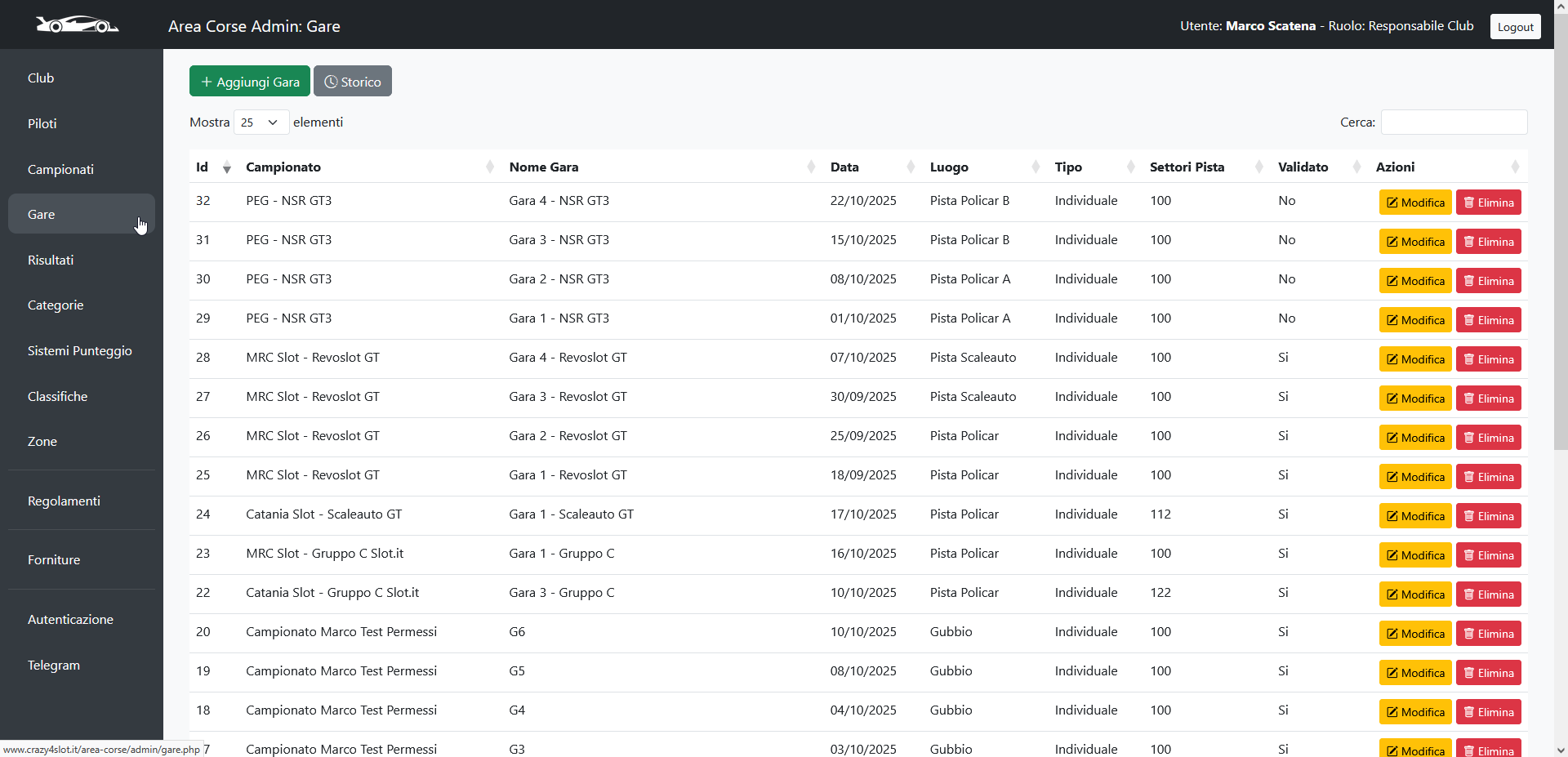
Task: Click the Logout button
Action: 1515,25
